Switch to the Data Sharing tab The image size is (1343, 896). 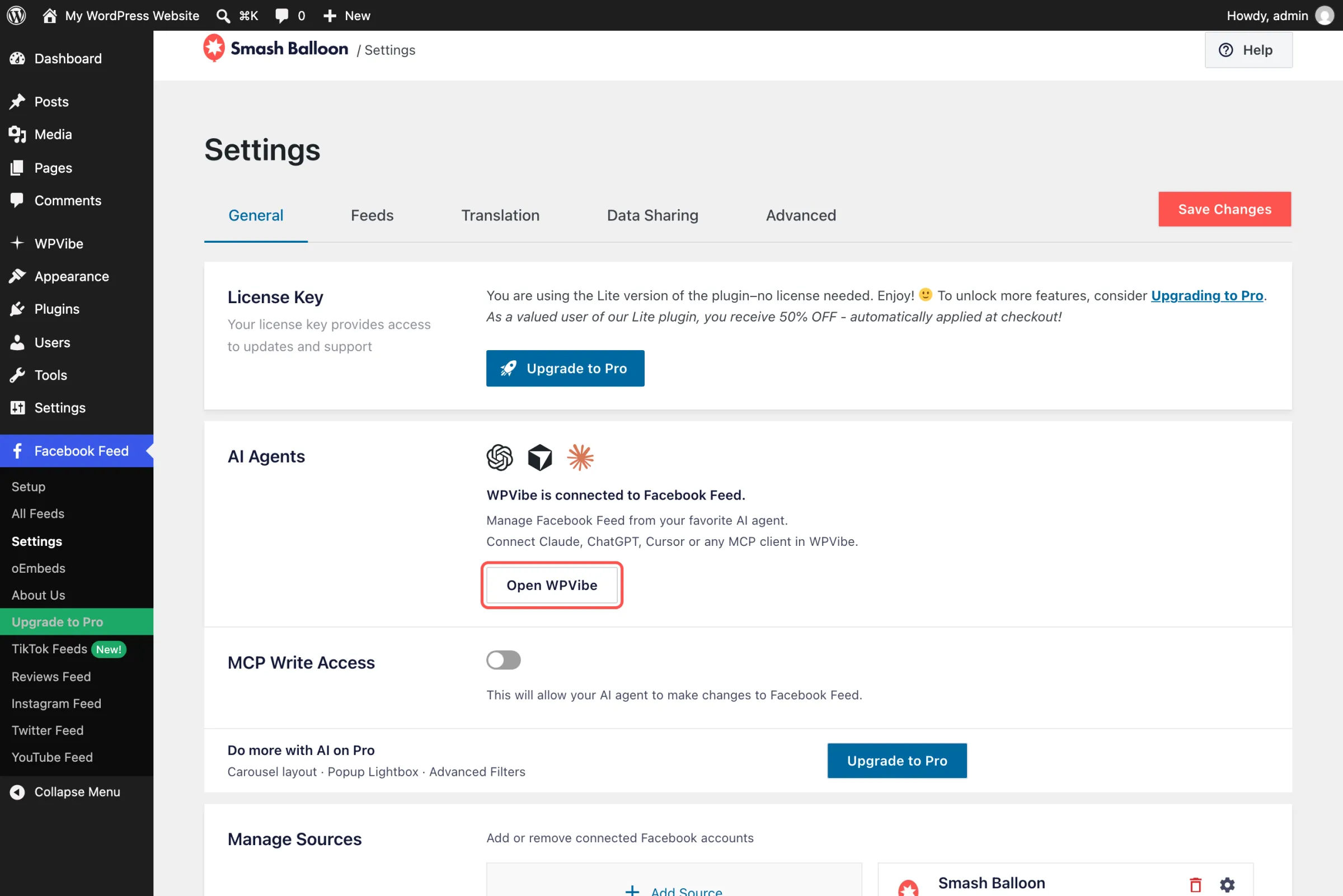point(652,215)
